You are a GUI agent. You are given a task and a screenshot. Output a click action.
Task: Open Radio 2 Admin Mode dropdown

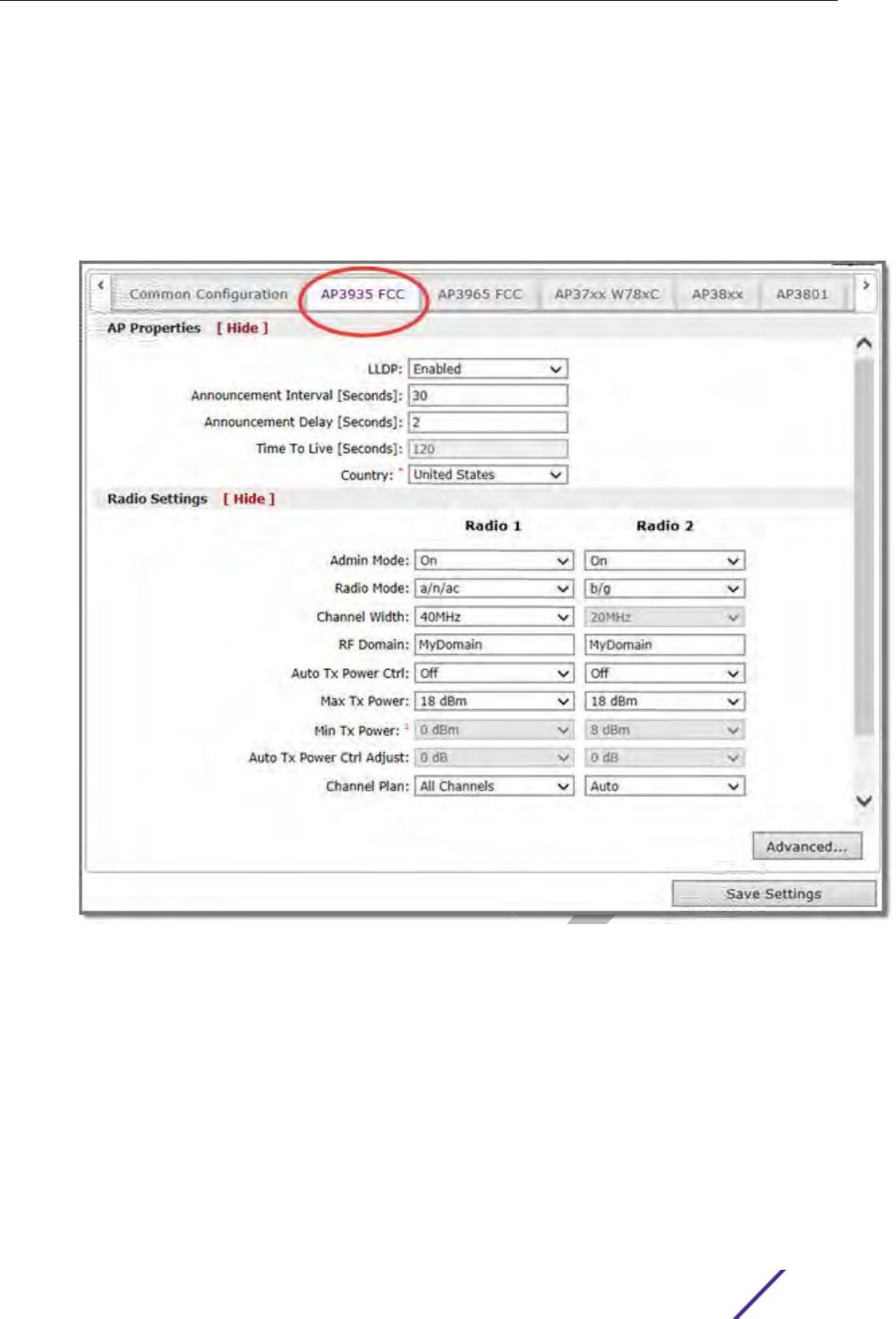[x=665, y=561]
